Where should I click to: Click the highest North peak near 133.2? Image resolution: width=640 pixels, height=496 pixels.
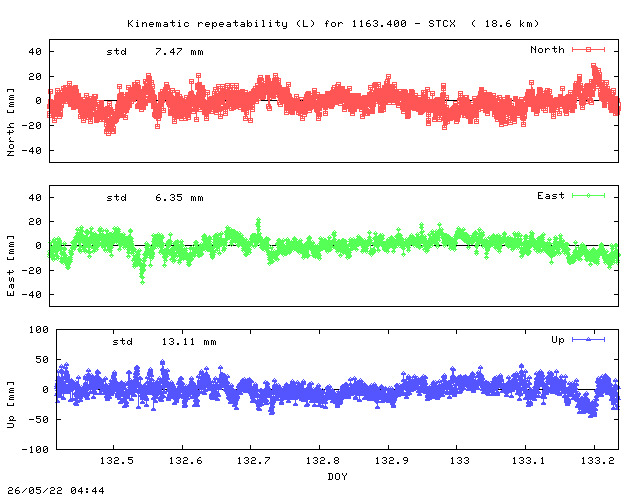point(593,66)
